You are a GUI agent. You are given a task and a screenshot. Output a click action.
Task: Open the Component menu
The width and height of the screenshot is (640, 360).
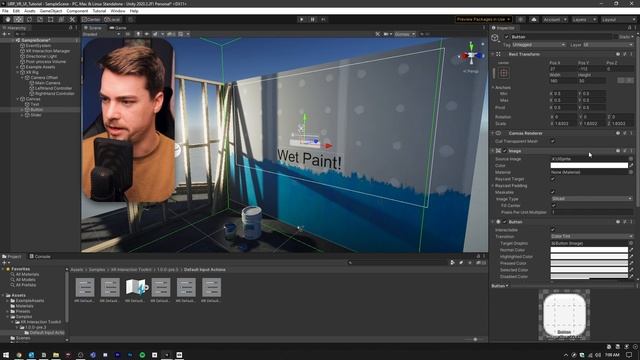pyautogui.click(x=77, y=11)
